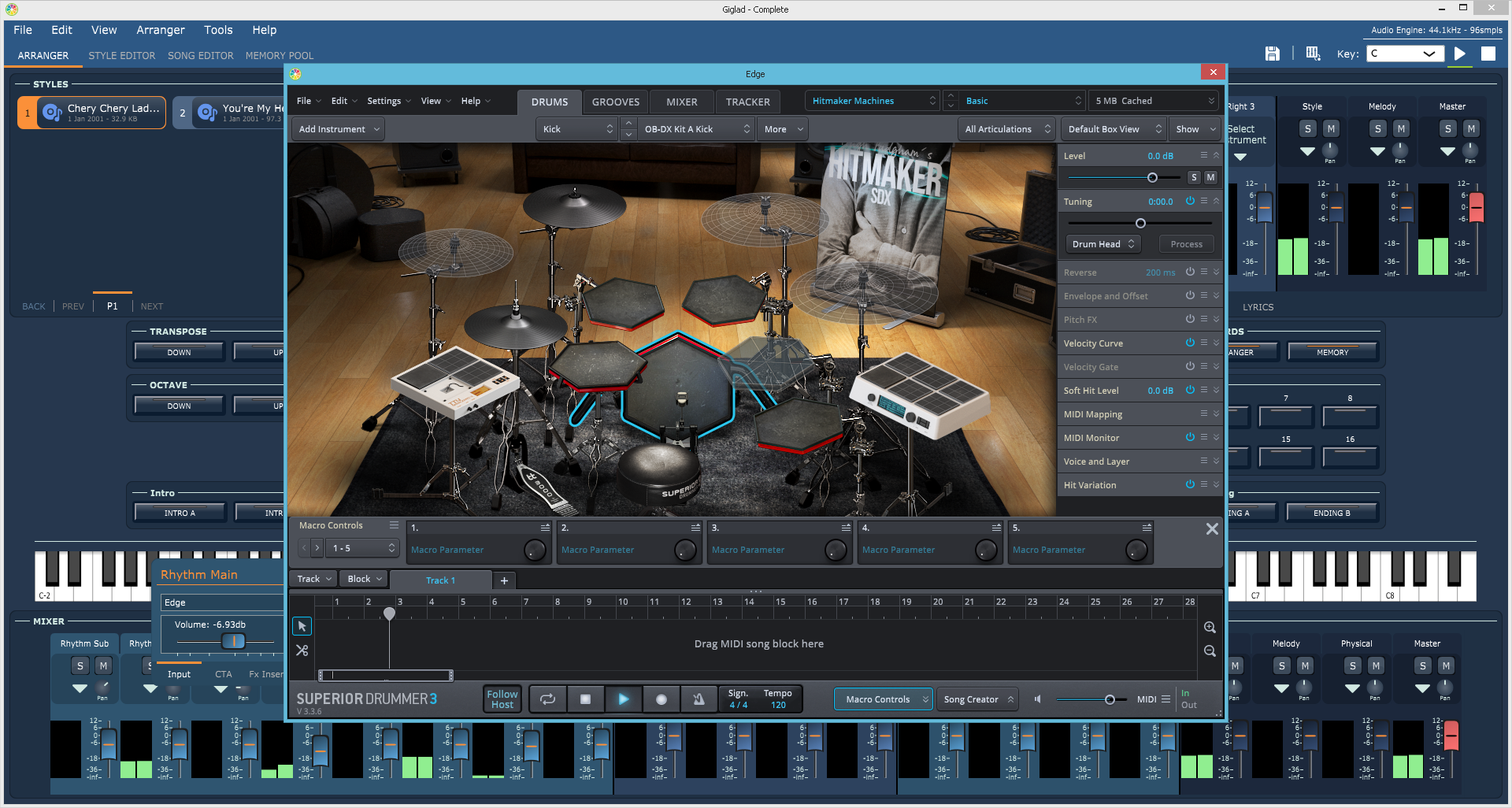
Task: Click the Macro Parameter knob in slot 3
Action: [x=835, y=550]
